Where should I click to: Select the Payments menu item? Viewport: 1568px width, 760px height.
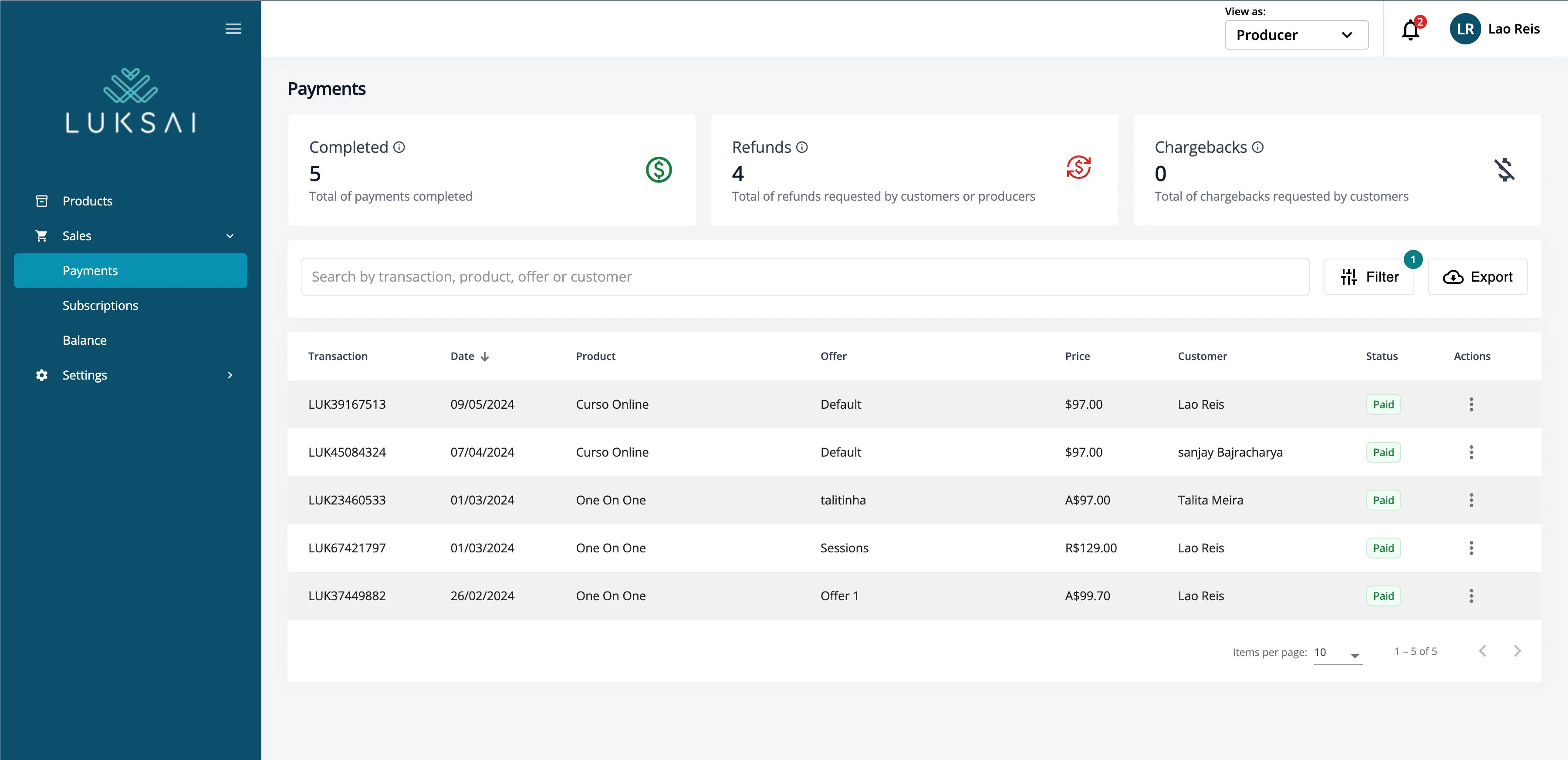point(90,270)
